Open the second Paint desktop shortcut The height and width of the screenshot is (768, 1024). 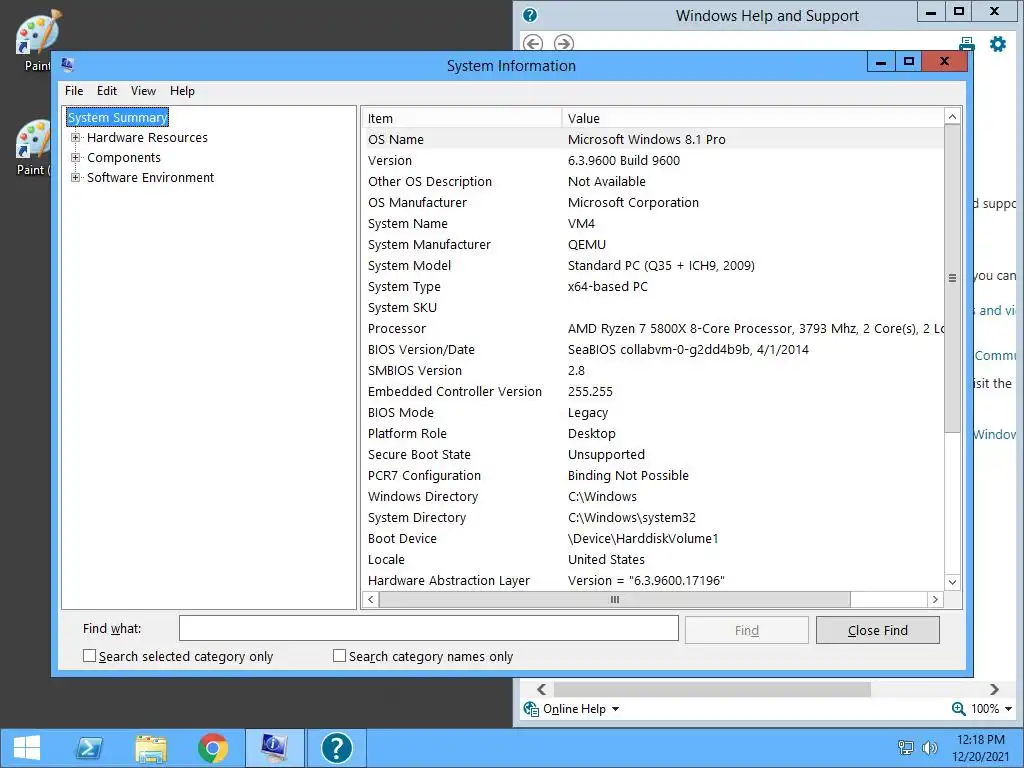33,148
